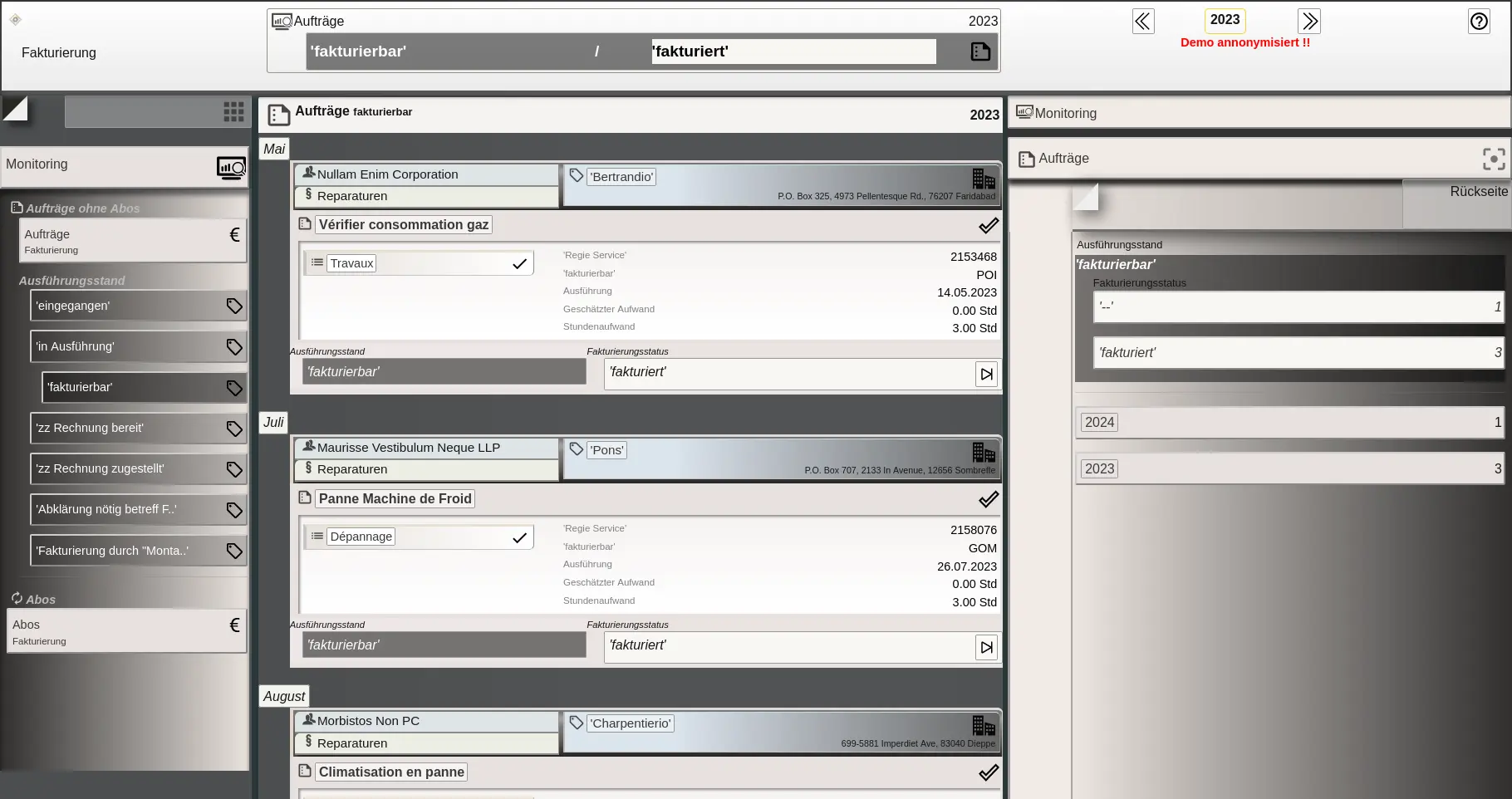Open Monitoring entry in left sidebar
The image size is (1512, 799).
tap(125, 166)
